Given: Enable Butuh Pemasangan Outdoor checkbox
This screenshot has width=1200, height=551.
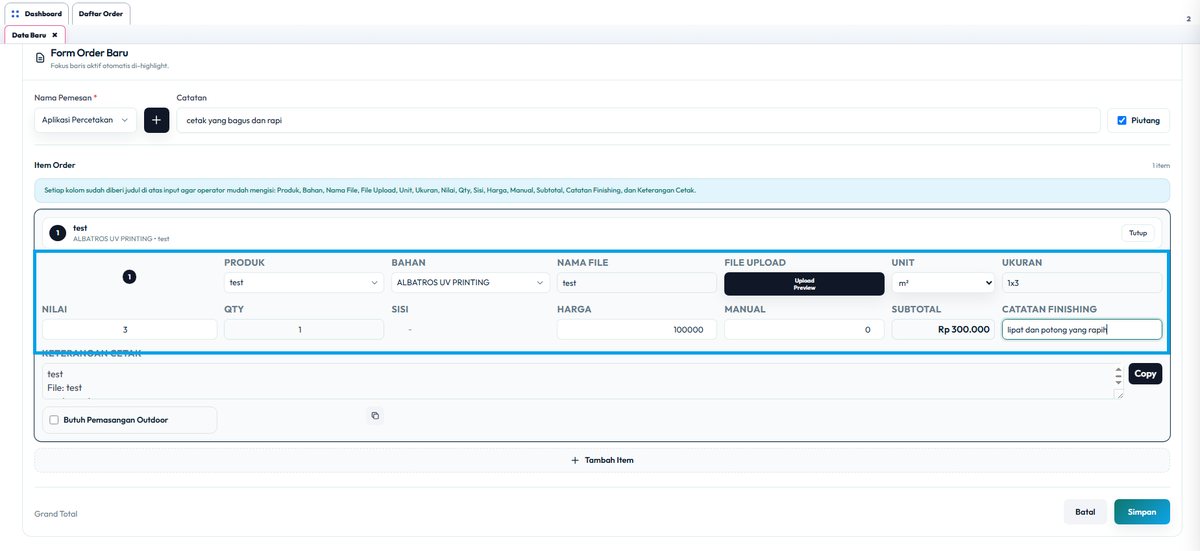Looking at the screenshot, I should click(54, 420).
